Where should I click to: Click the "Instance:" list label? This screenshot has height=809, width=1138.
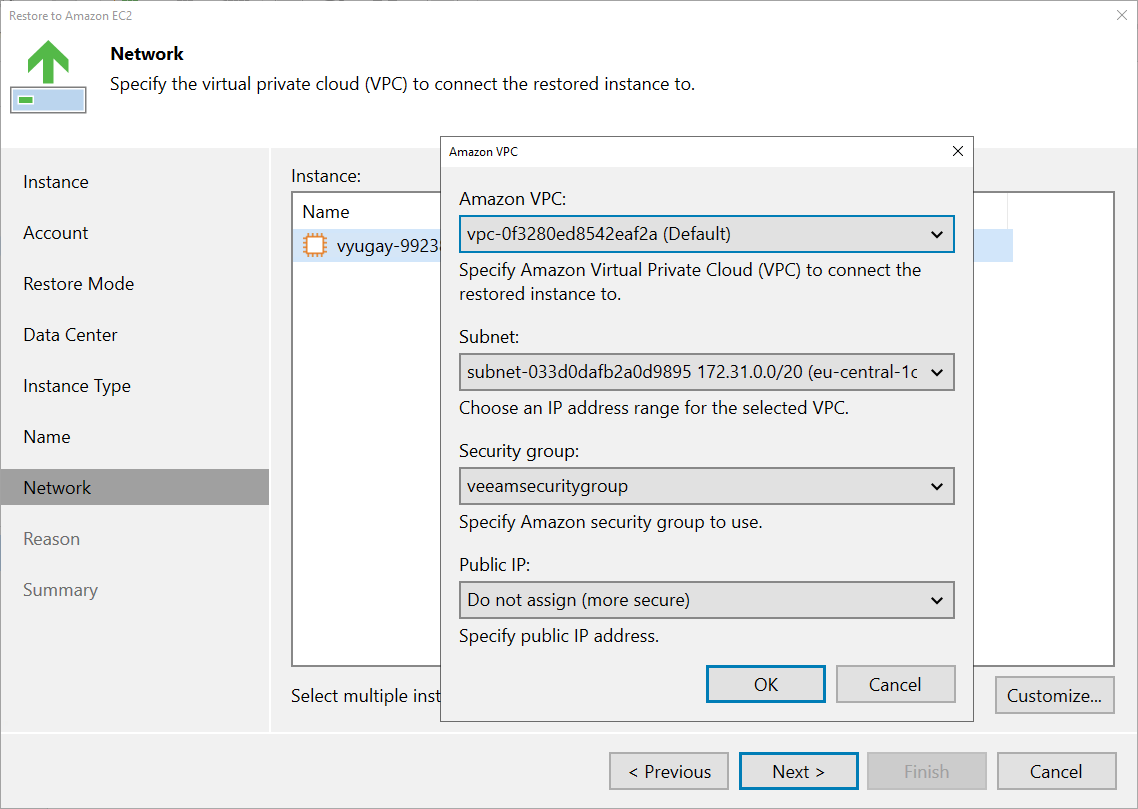pos(326,176)
